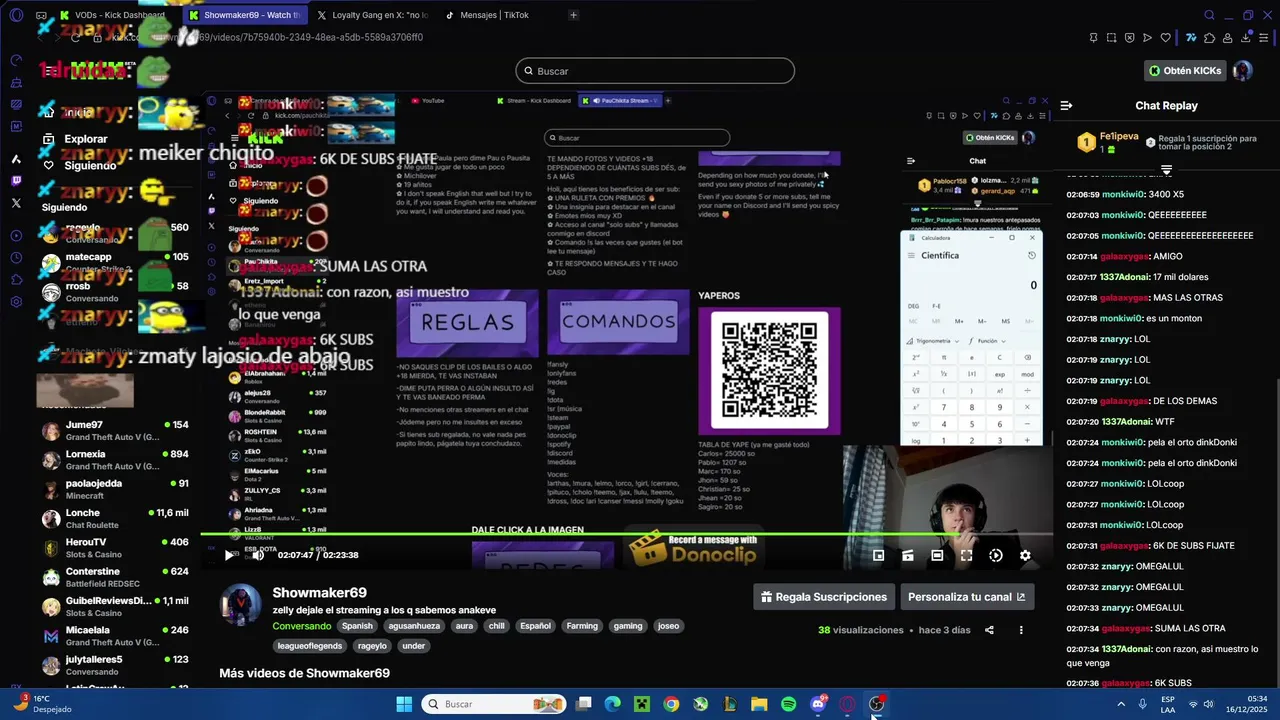Show hidden system tray icons

pos(1122,704)
